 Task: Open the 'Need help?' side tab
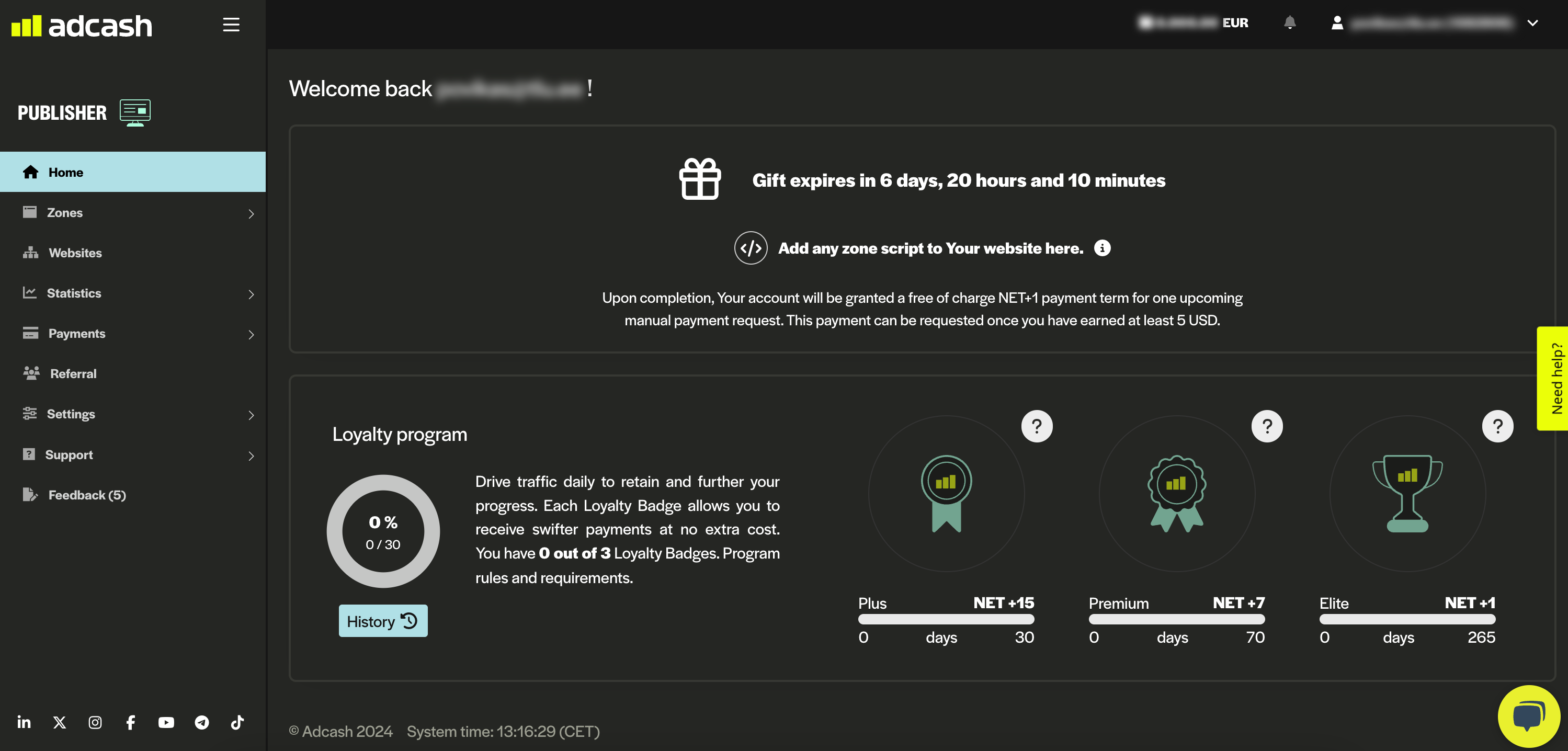pyautogui.click(x=1554, y=378)
